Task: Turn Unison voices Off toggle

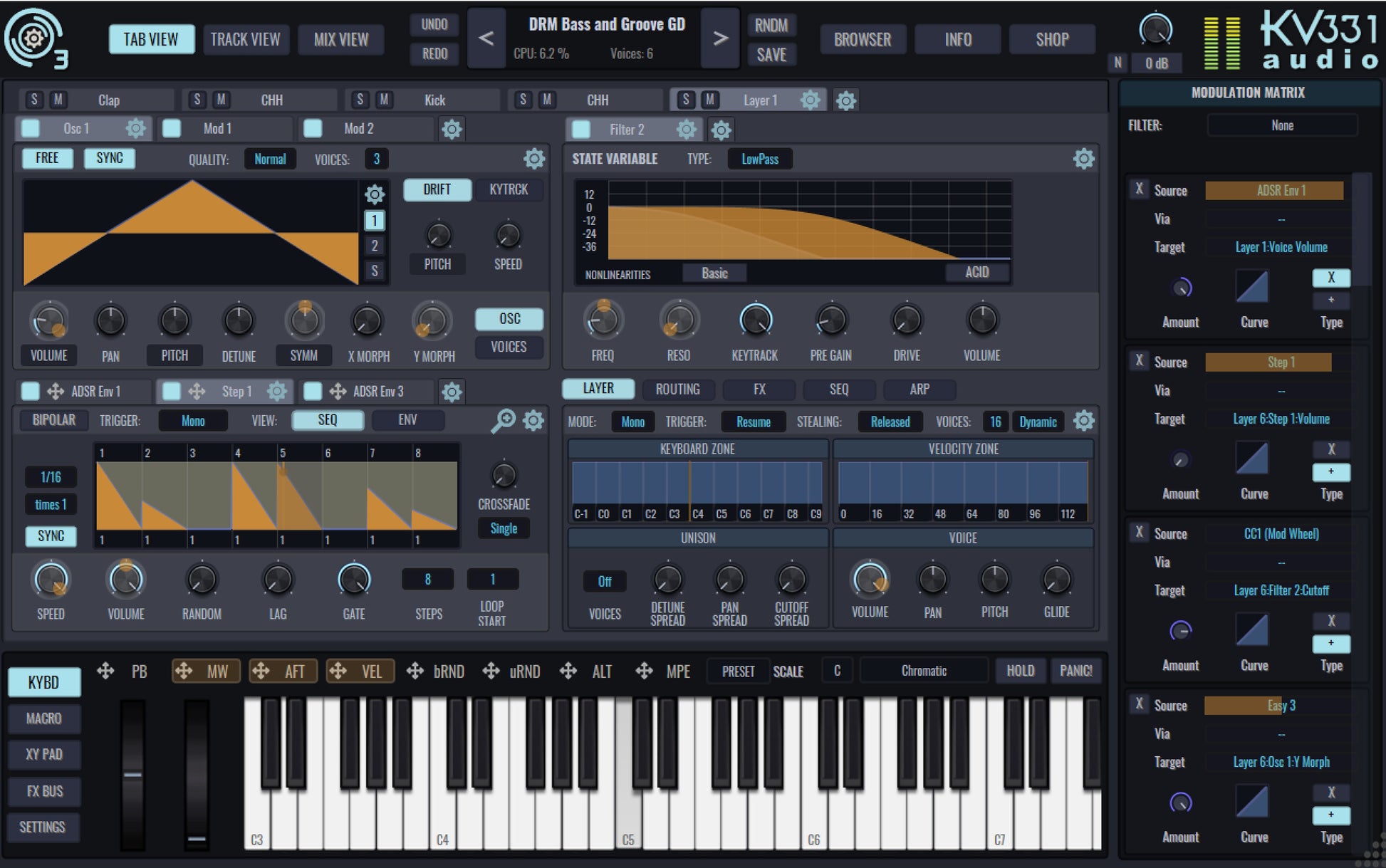Action: point(603,581)
